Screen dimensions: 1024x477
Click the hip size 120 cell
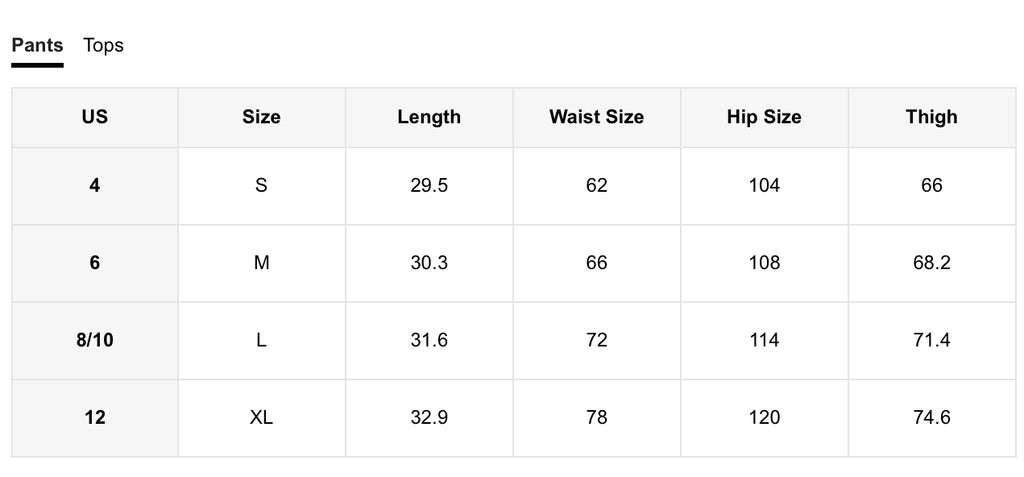(x=764, y=418)
